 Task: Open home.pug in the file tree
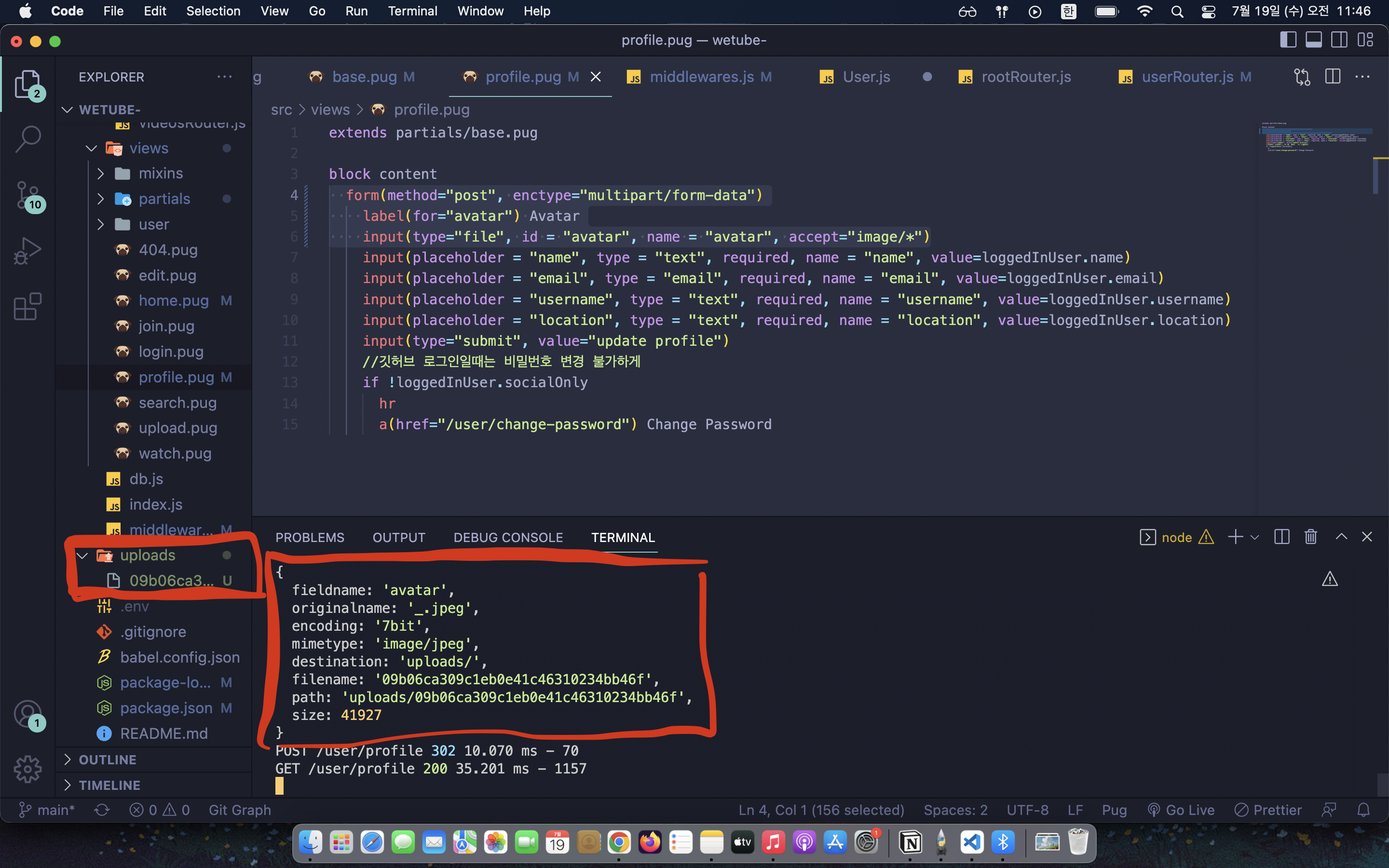tap(173, 300)
